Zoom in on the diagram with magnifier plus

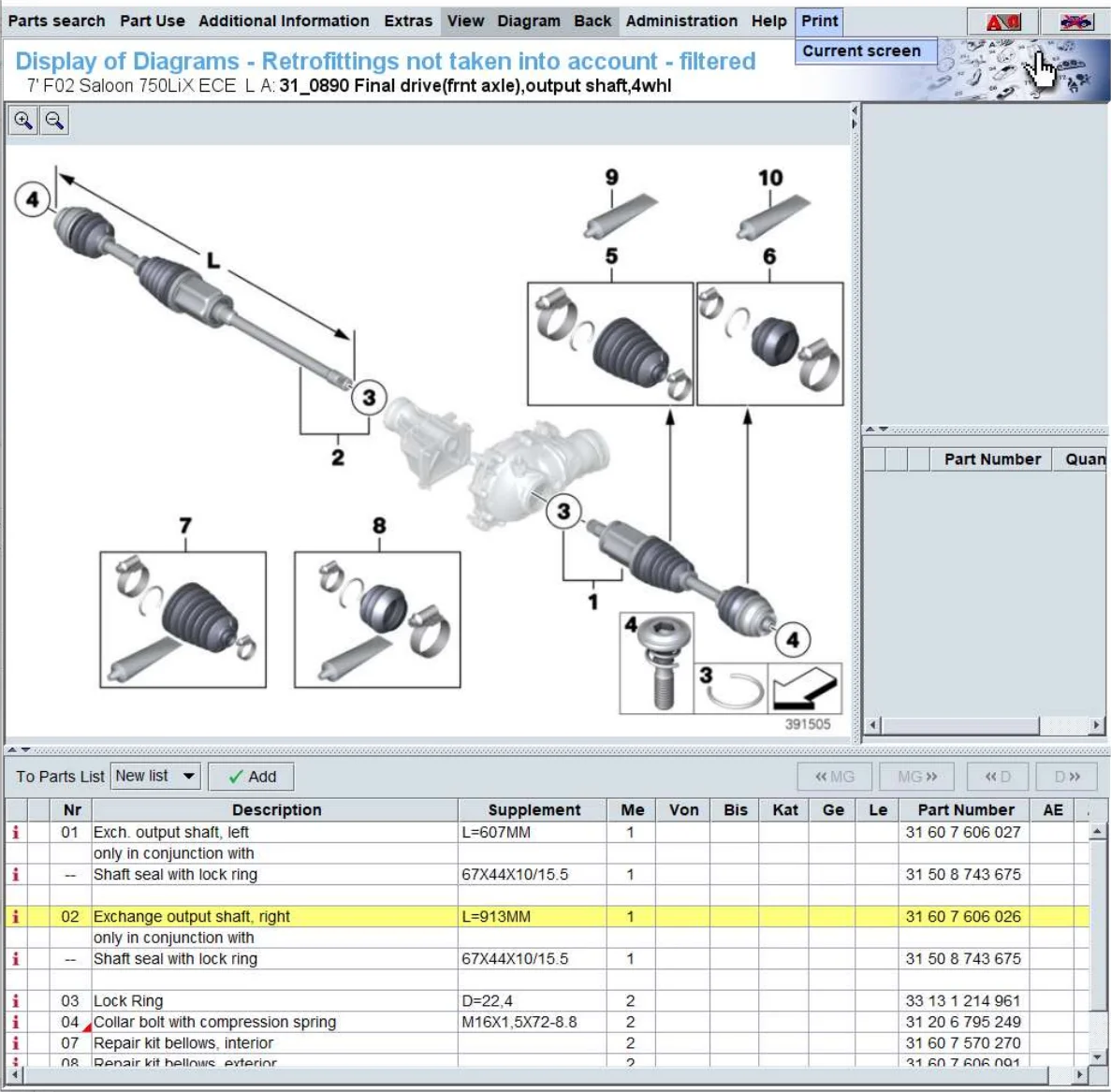(22, 121)
